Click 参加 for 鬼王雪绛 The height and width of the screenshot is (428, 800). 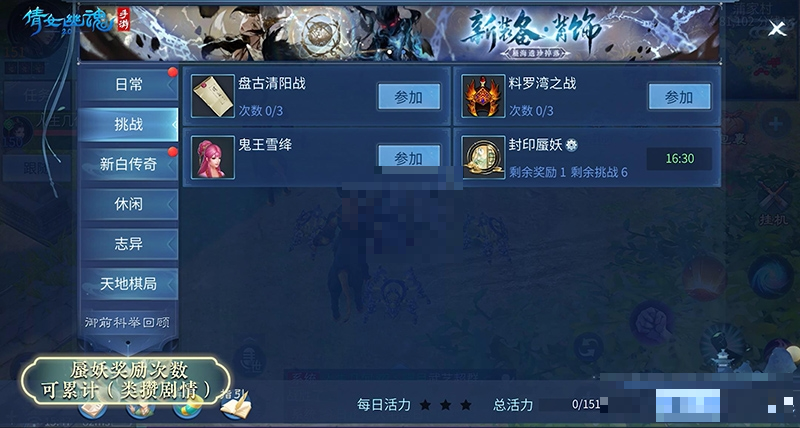coord(409,156)
